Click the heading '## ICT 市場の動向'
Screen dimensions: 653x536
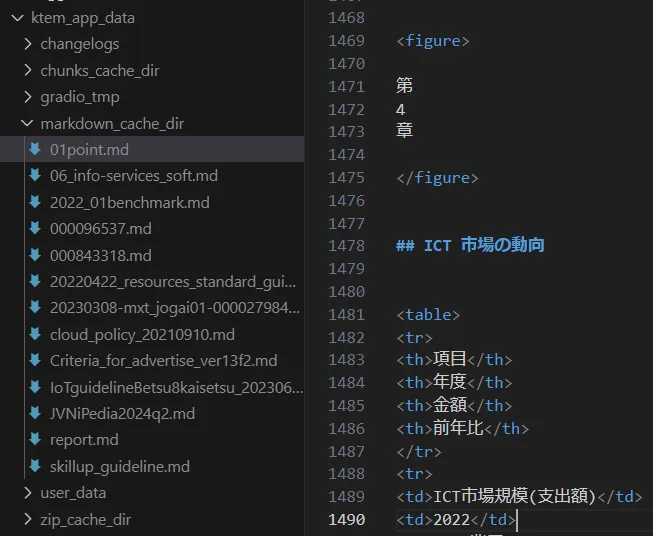coord(470,245)
